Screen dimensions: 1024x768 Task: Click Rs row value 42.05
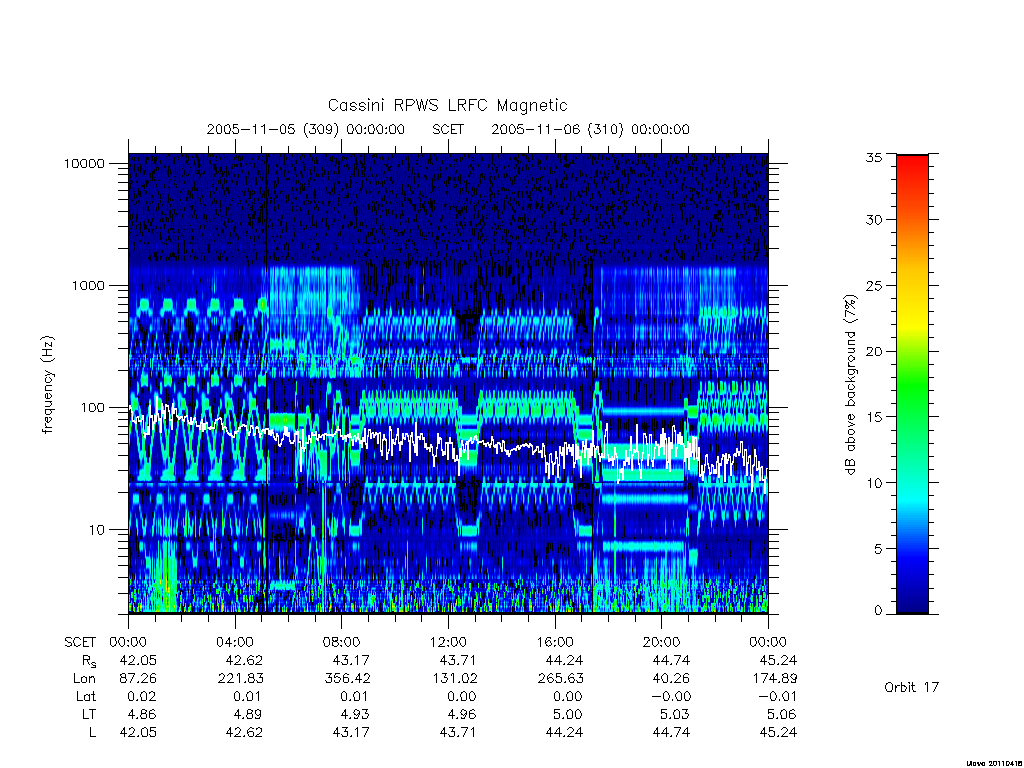coord(138,661)
